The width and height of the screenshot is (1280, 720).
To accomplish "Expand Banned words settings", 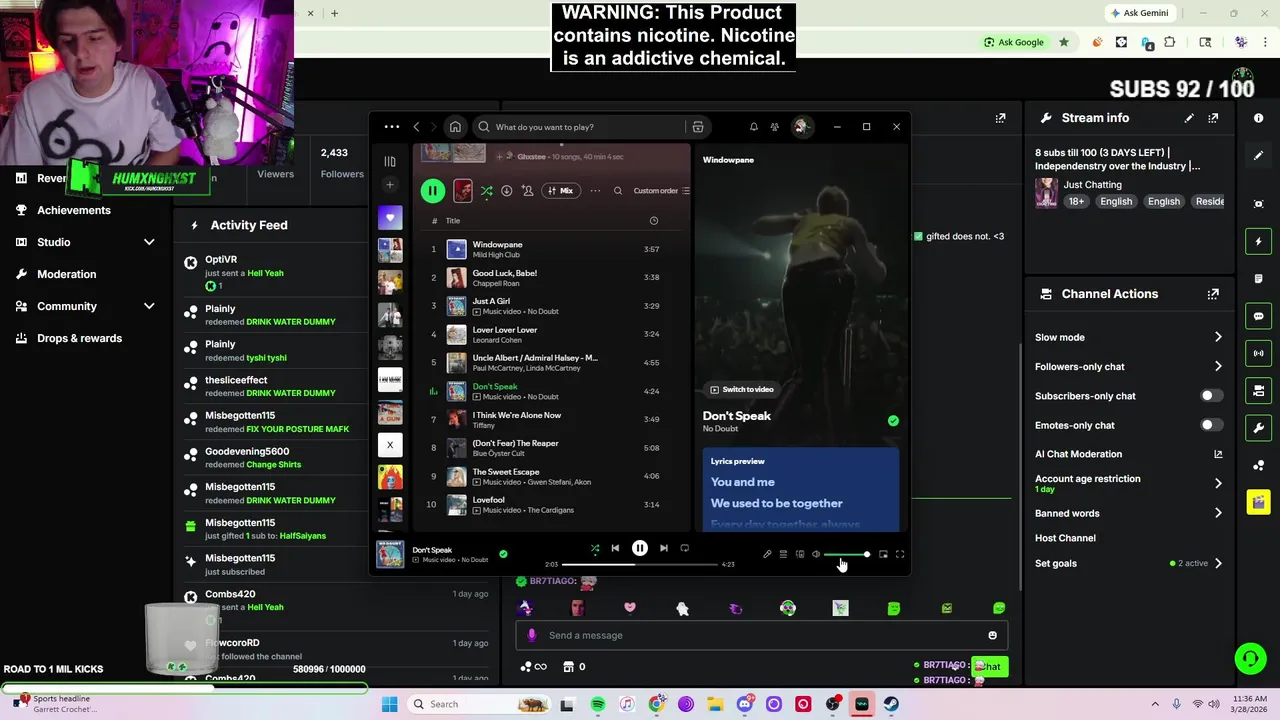I will (1217, 513).
